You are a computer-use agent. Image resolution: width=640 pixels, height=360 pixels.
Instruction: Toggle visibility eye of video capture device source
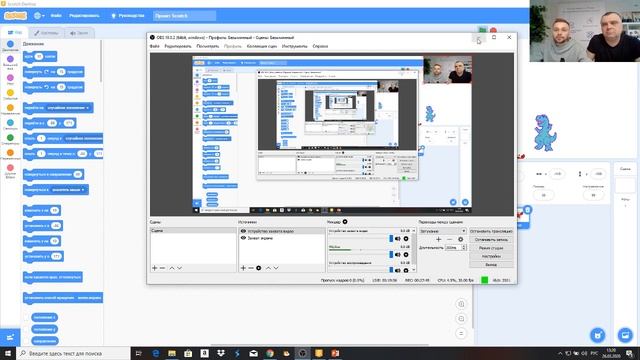[243, 231]
